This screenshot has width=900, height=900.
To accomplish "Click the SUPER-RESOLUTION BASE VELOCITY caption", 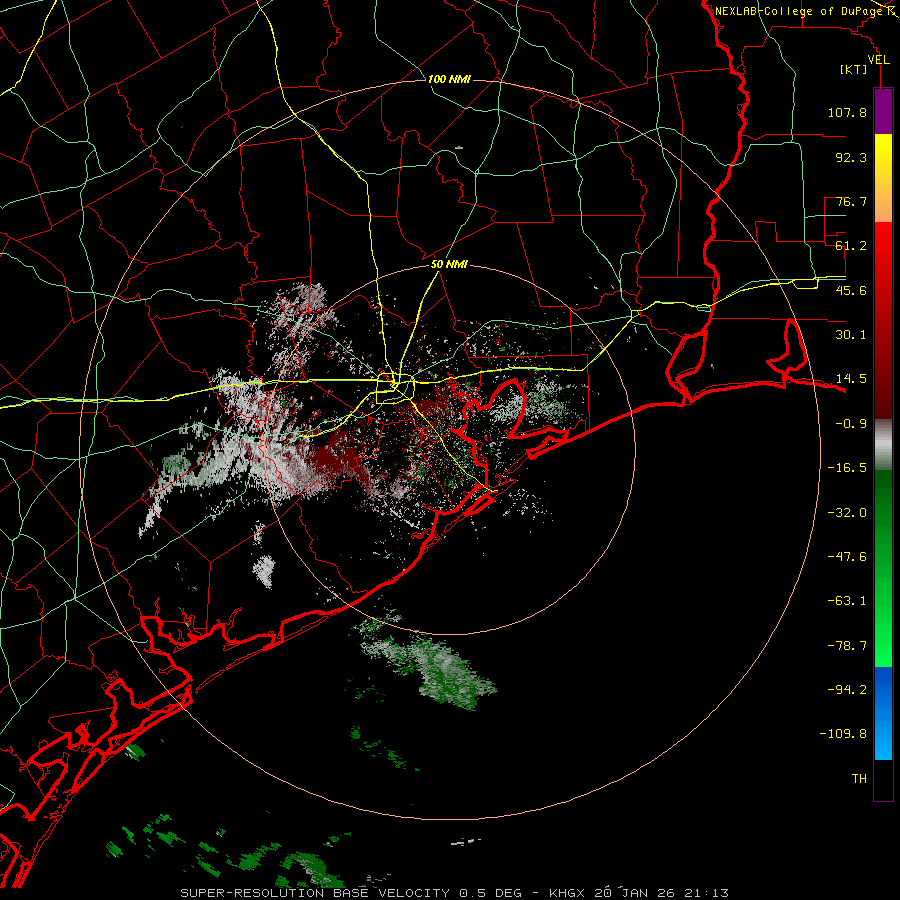I will pos(315,893).
